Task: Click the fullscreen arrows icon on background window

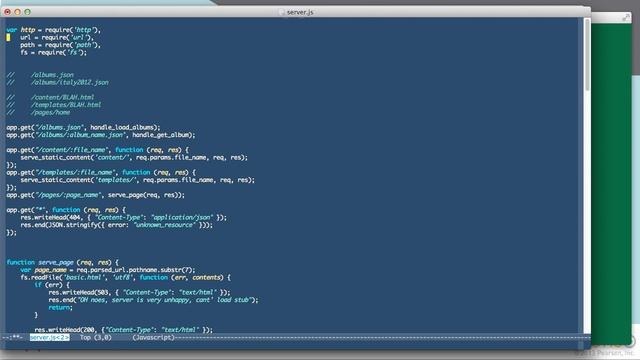Action: coord(626,17)
